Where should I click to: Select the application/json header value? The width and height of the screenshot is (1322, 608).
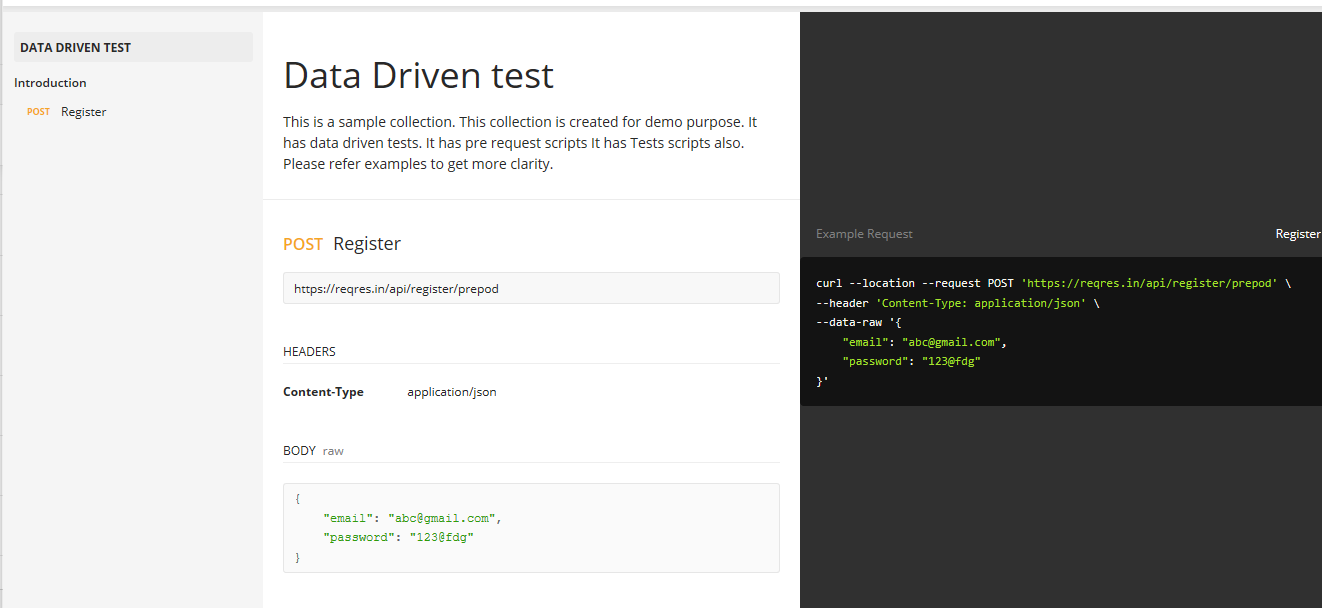451,392
